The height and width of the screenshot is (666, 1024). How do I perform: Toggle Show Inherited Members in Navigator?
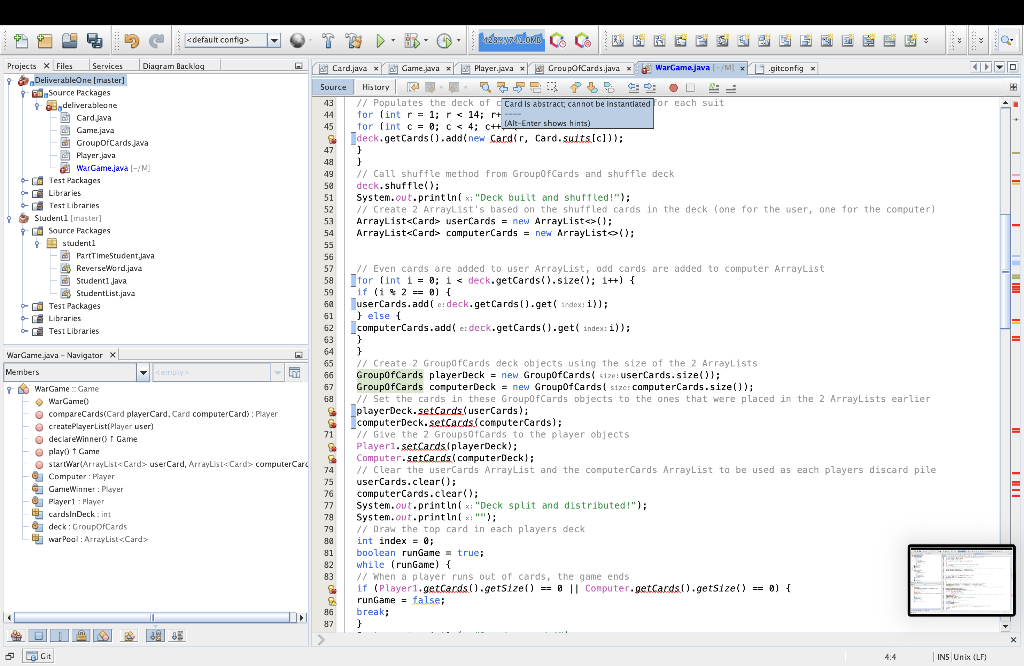(17, 635)
